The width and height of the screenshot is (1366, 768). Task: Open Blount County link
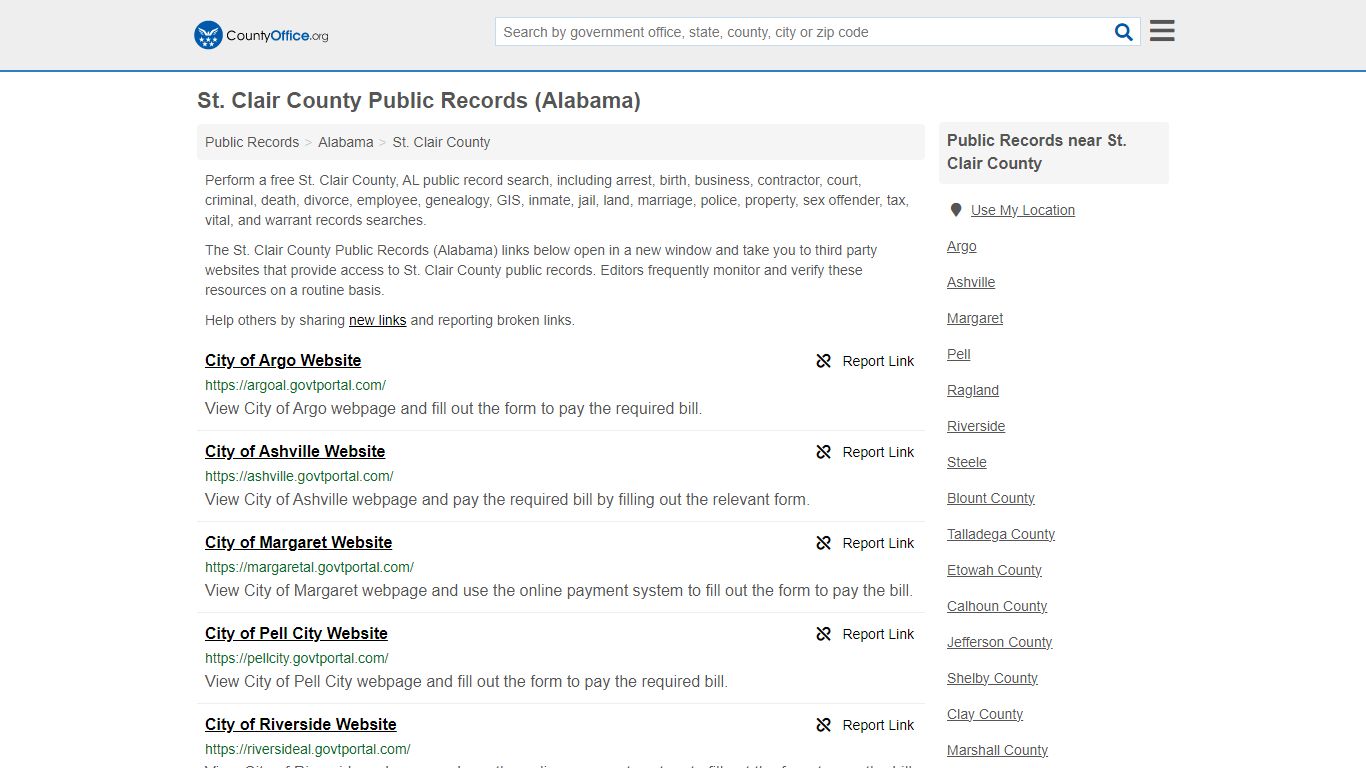click(x=991, y=498)
